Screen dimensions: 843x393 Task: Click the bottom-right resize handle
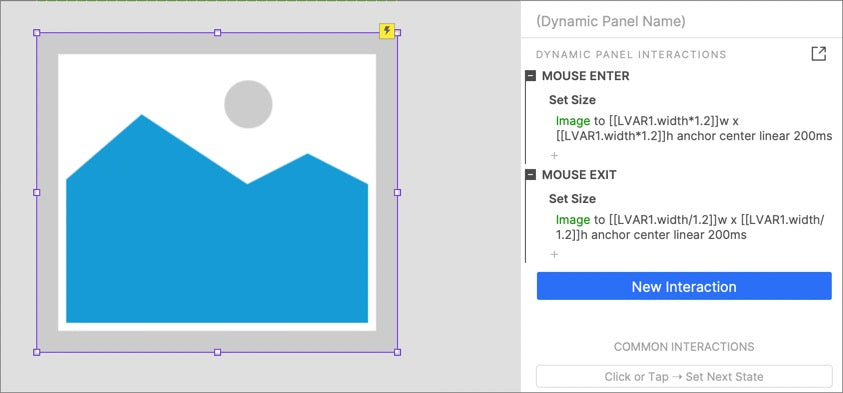pyautogui.click(x=397, y=352)
